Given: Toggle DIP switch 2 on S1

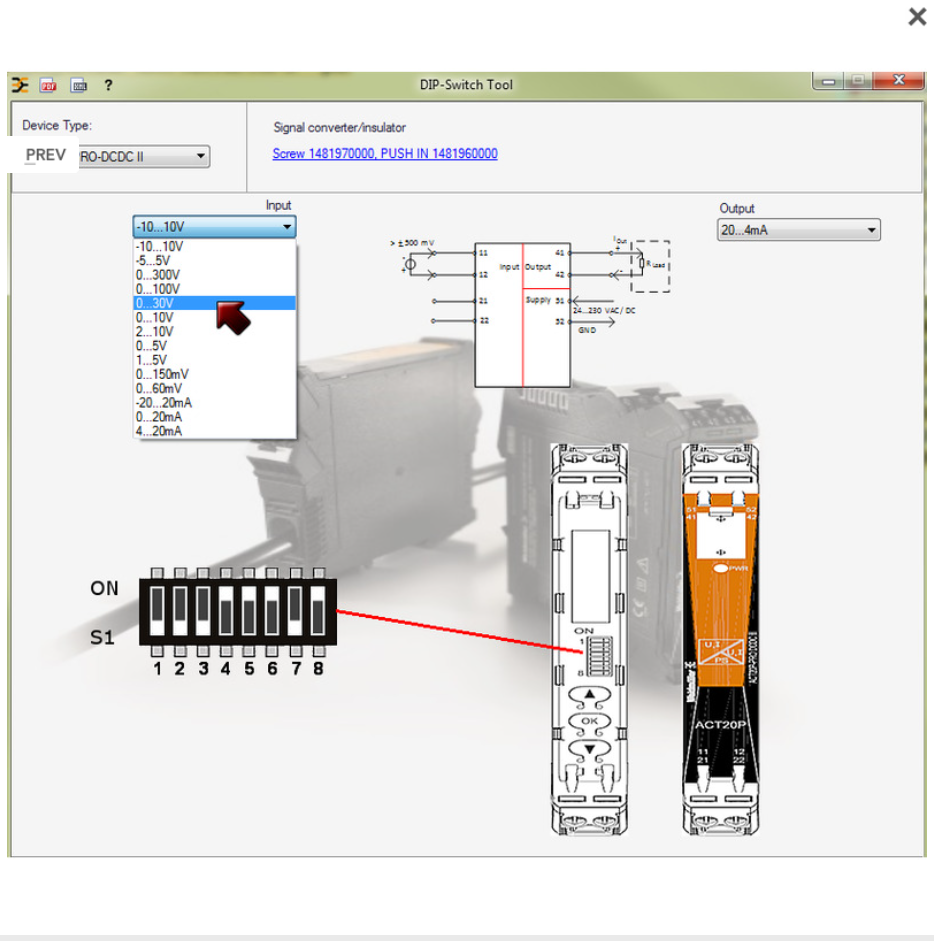Looking at the screenshot, I should 179,611.
